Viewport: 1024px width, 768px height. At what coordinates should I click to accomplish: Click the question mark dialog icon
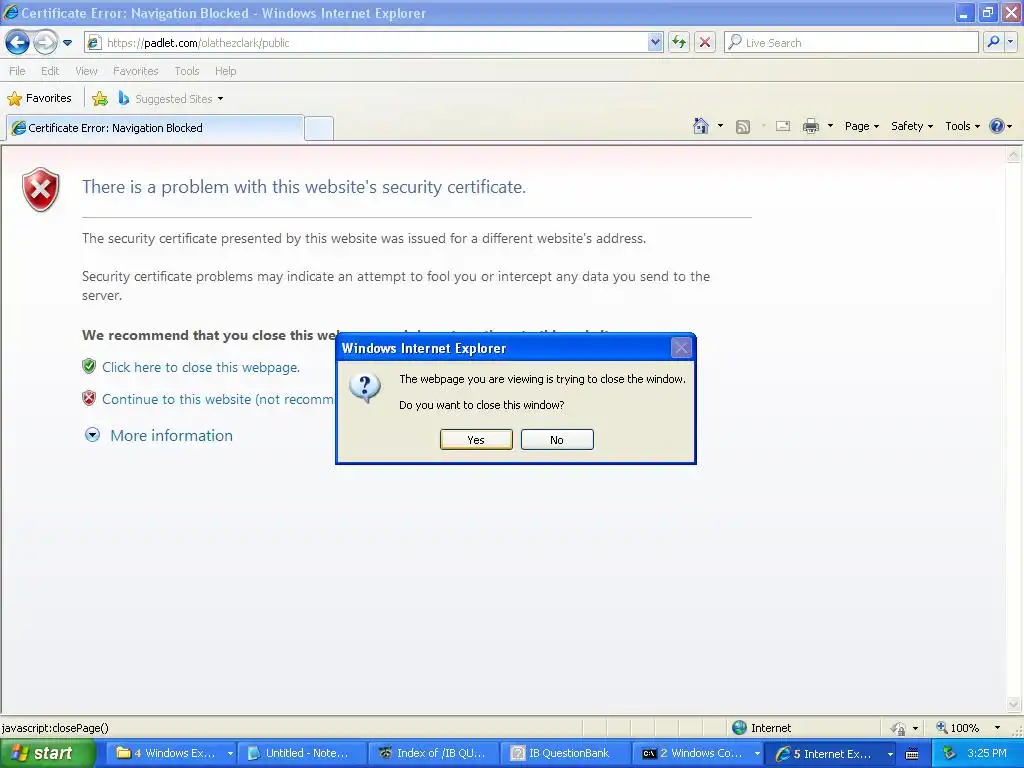365,388
